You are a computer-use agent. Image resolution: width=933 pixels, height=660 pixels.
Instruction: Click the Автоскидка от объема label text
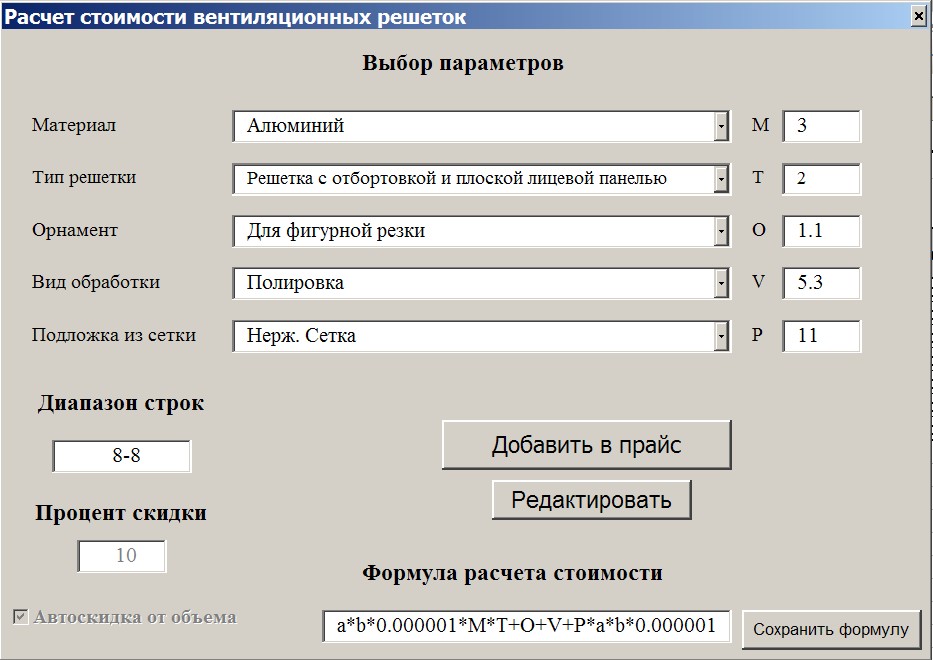[x=135, y=617]
